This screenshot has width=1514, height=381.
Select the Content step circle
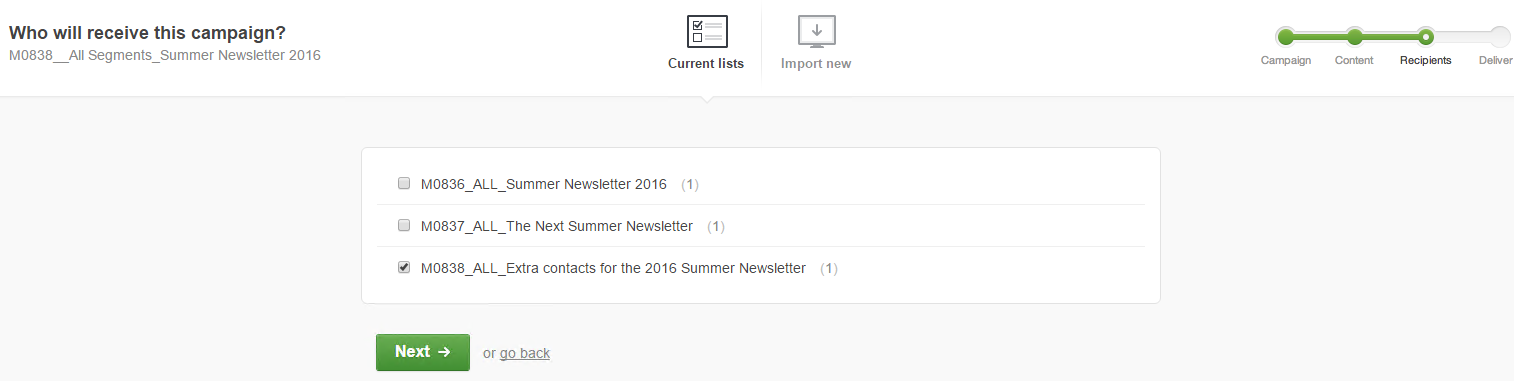coord(1355,37)
